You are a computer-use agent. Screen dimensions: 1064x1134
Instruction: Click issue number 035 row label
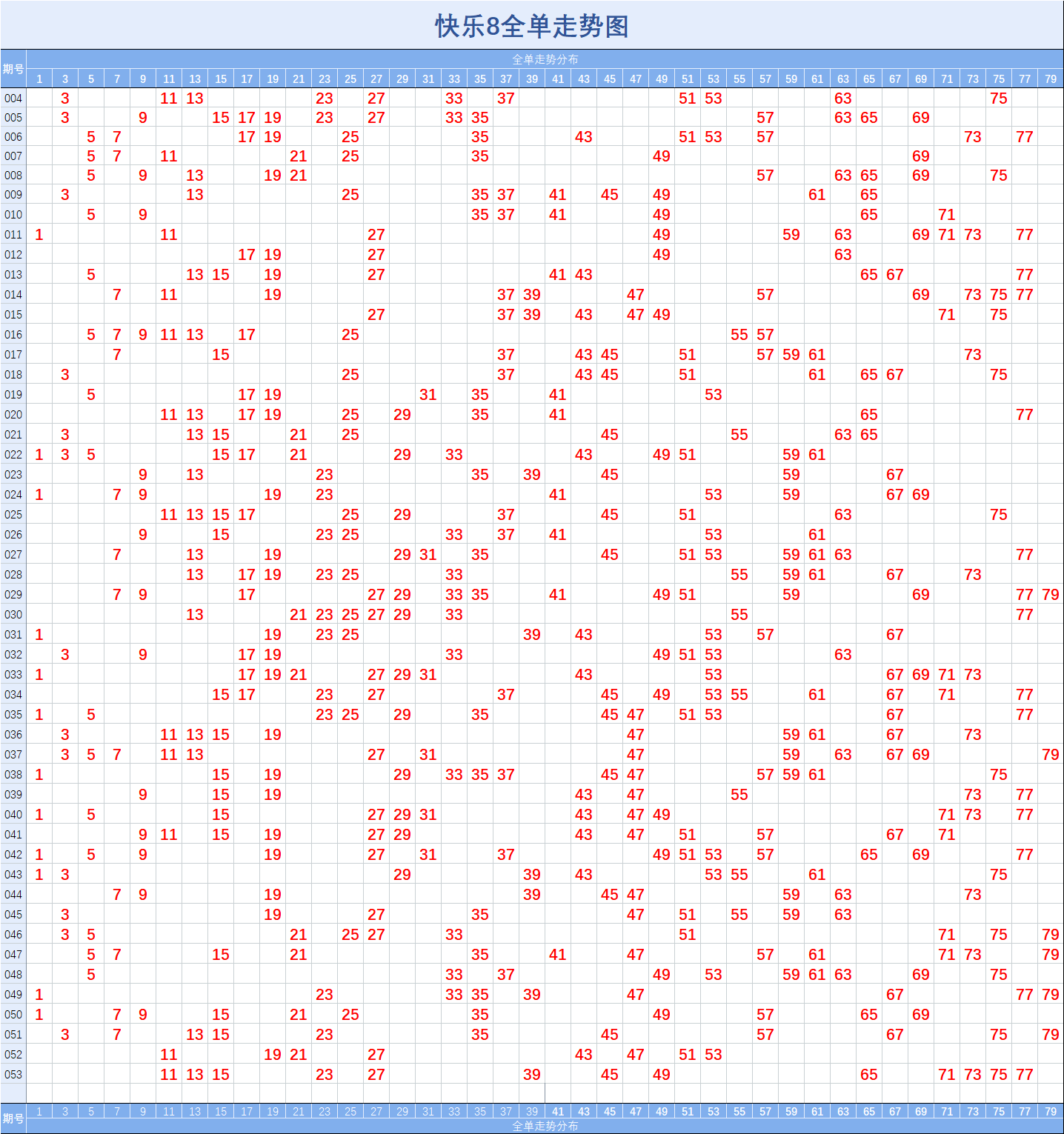[13, 714]
